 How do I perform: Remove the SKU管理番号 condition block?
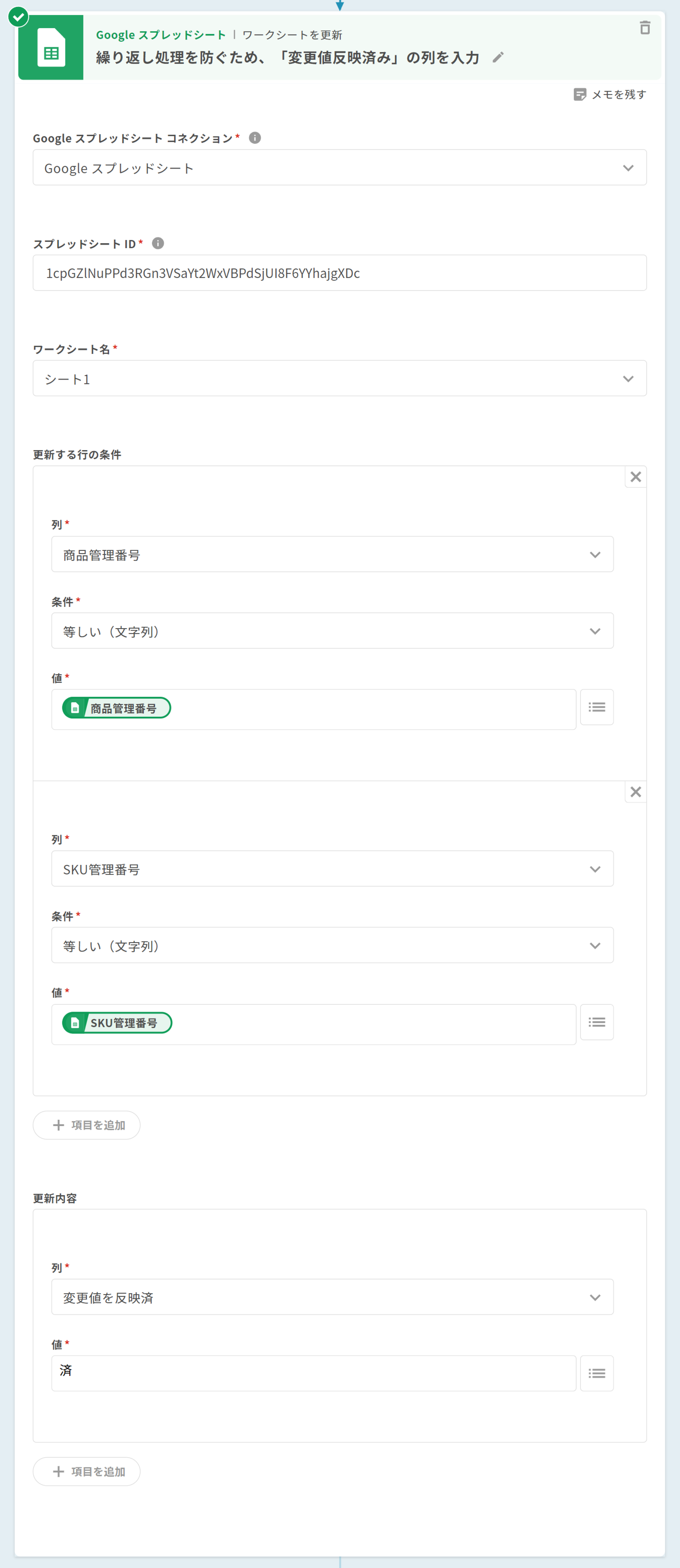635,792
